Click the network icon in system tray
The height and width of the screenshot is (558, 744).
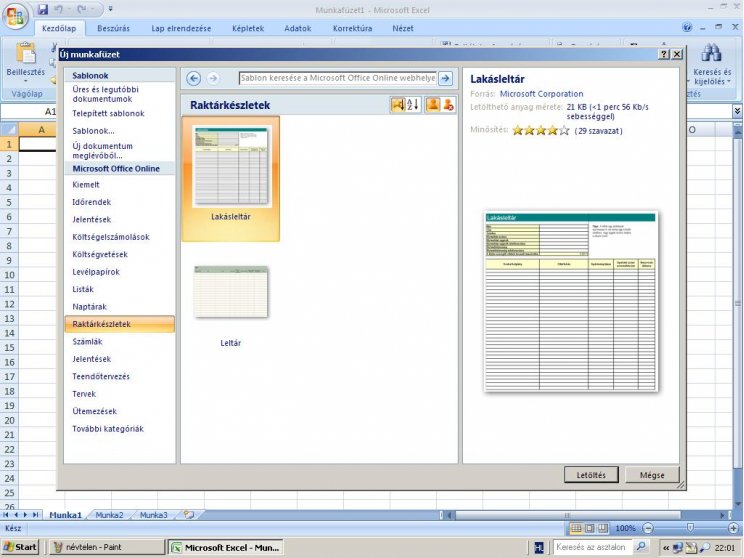(678, 547)
